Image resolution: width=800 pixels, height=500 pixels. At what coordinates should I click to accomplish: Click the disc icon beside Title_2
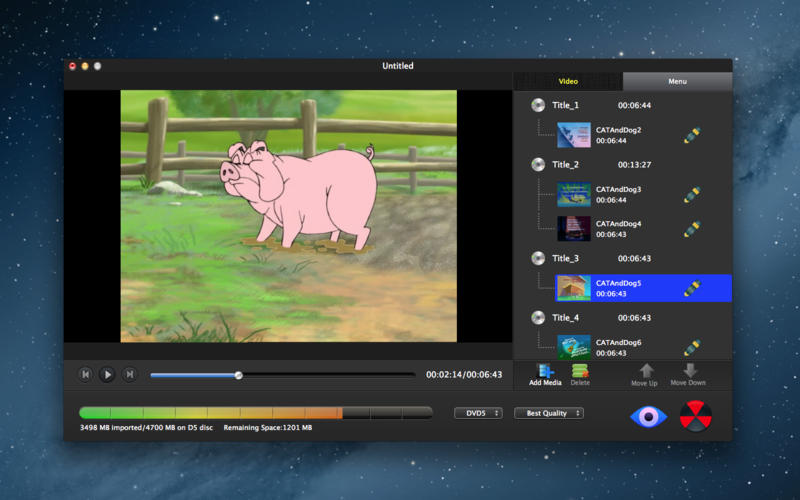coord(538,164)
